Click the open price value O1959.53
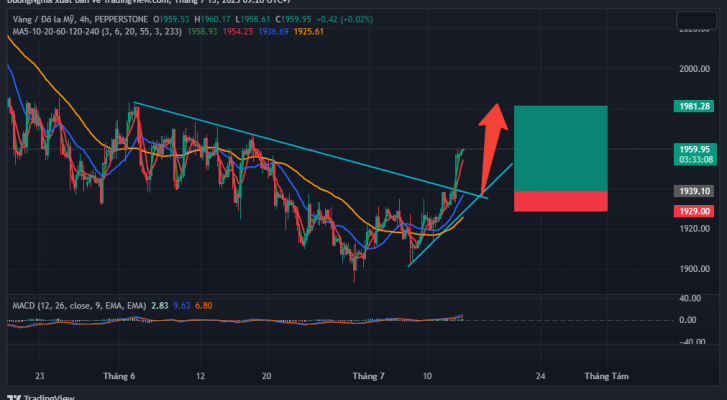 [172, 19]
